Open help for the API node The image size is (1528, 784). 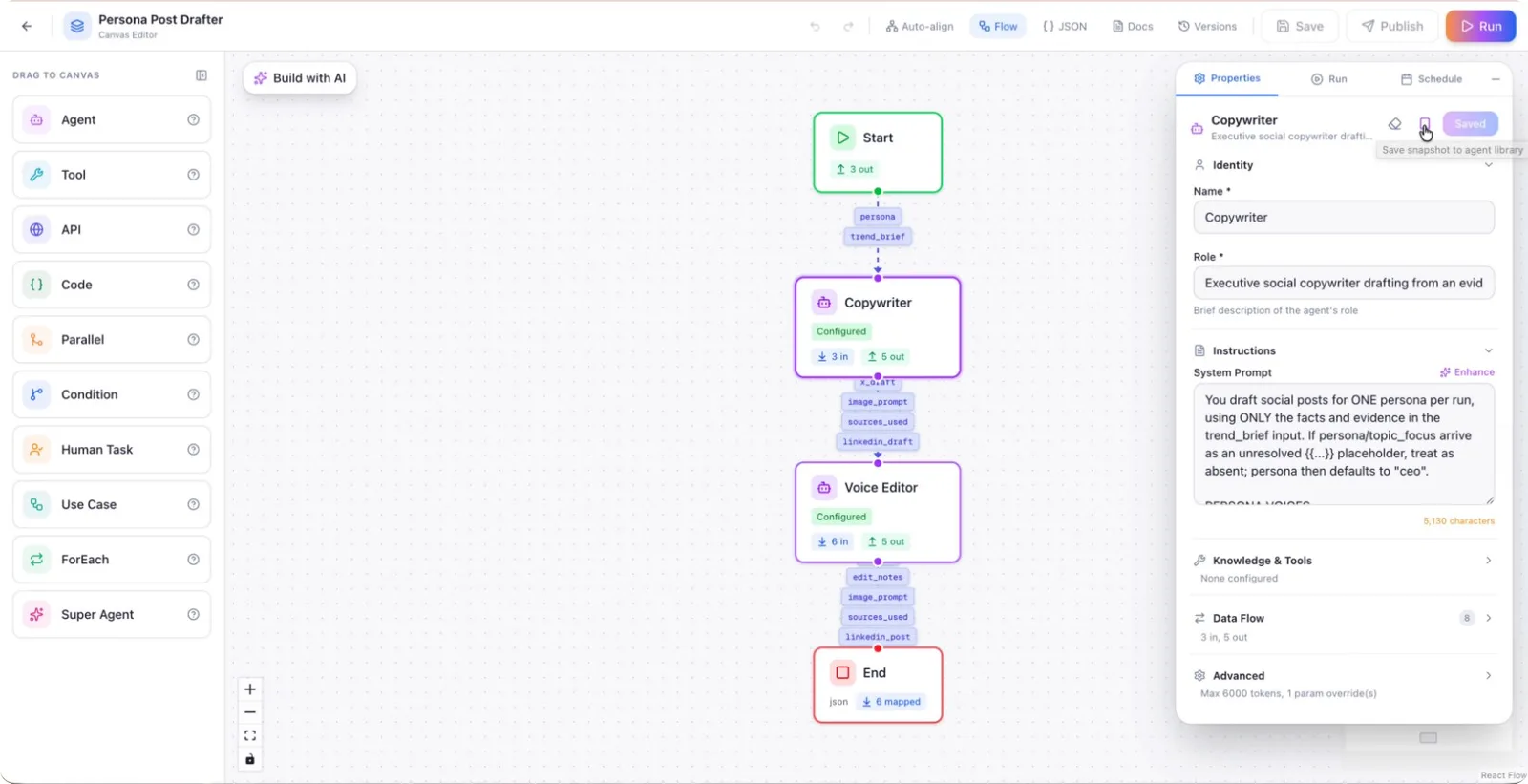point(193,230)
